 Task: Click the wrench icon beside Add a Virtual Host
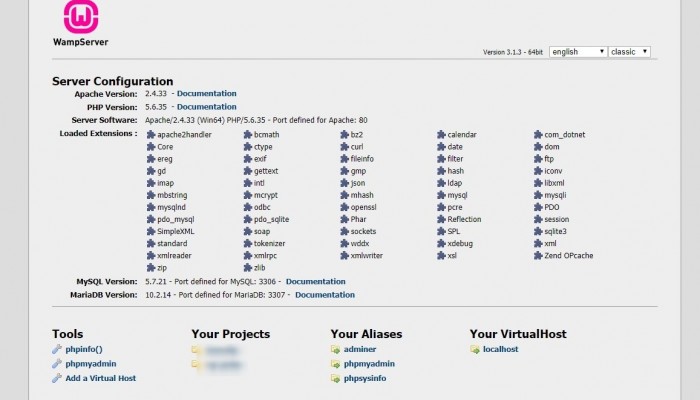point(57,378)
